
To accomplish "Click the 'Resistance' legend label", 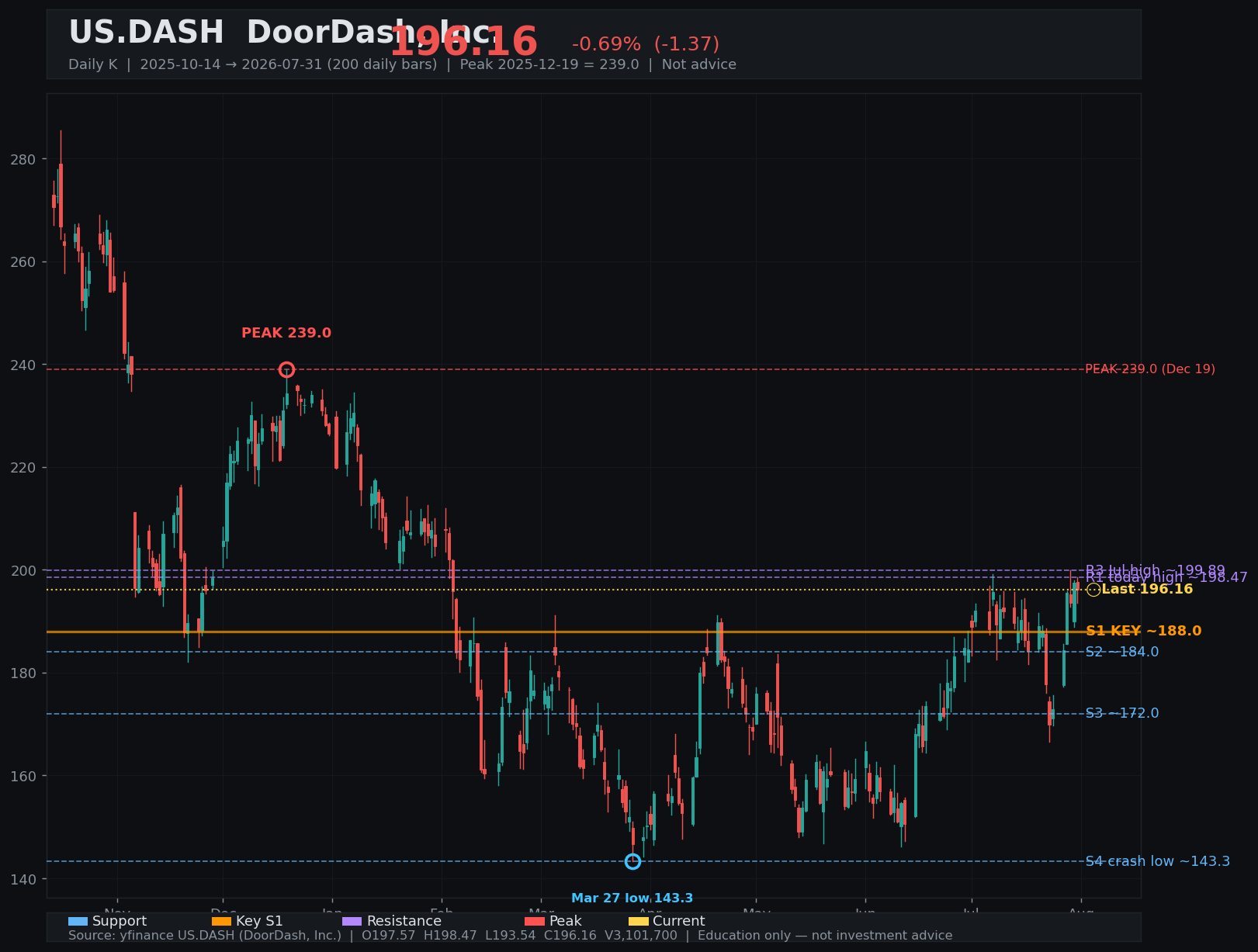I will (x=404, y=921).
